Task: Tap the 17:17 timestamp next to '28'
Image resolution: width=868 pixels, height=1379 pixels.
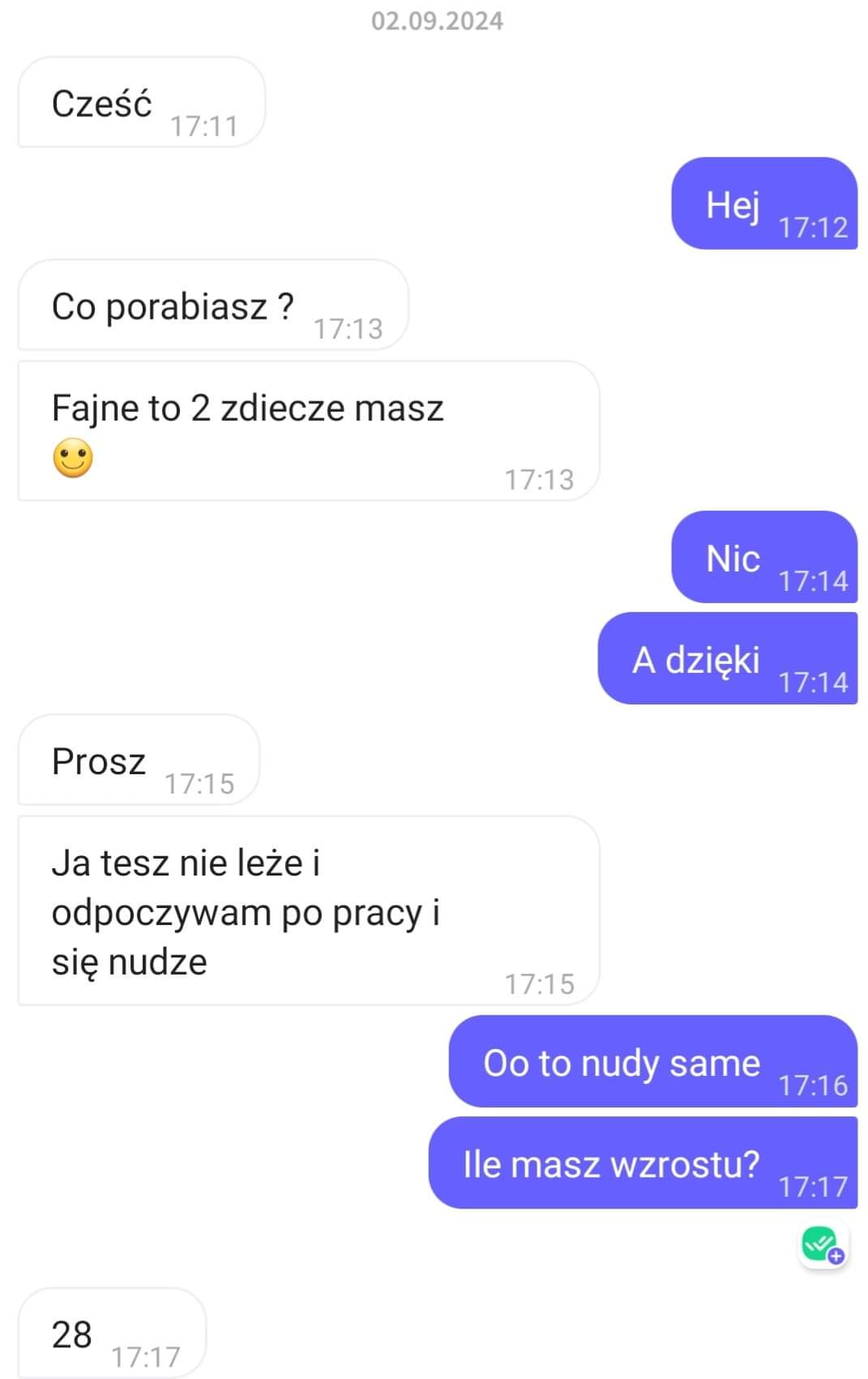Action: (x=146, y=1357)
